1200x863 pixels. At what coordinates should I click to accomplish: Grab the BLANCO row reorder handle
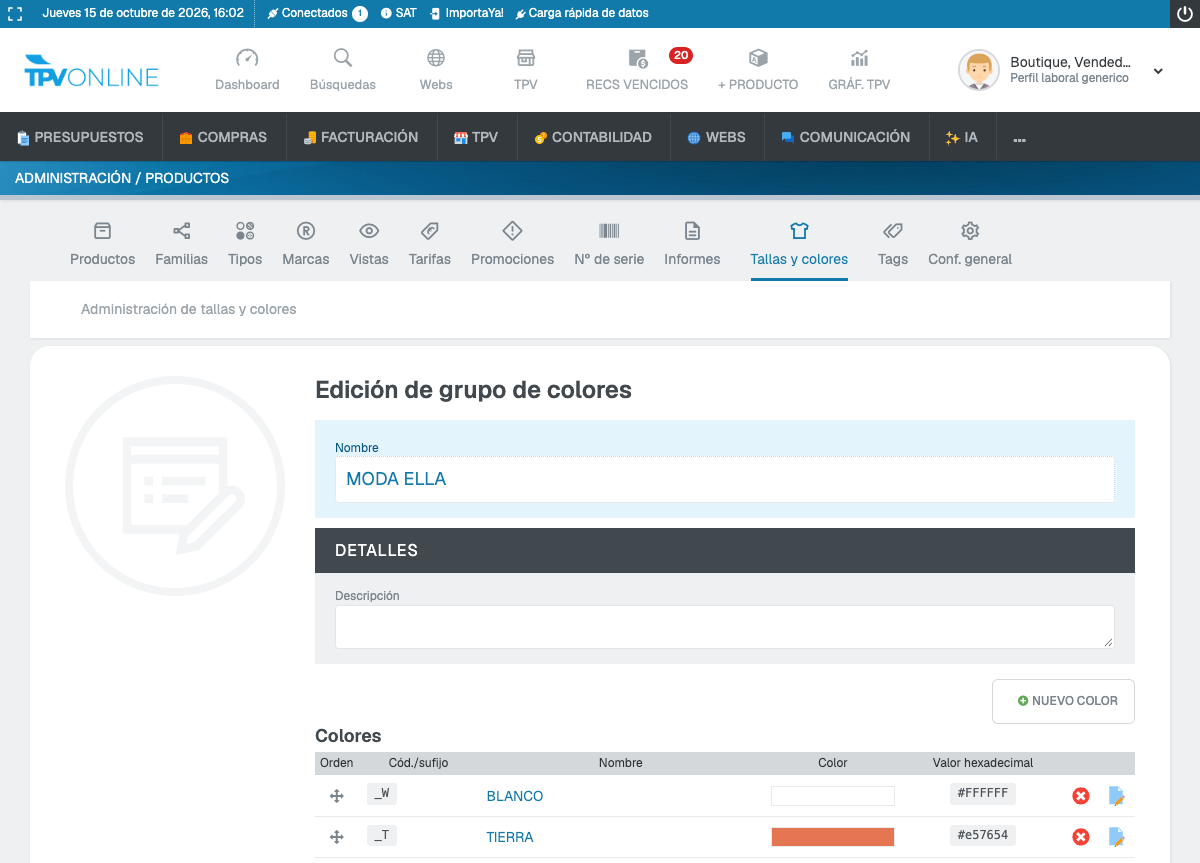(x=337, y=796)
